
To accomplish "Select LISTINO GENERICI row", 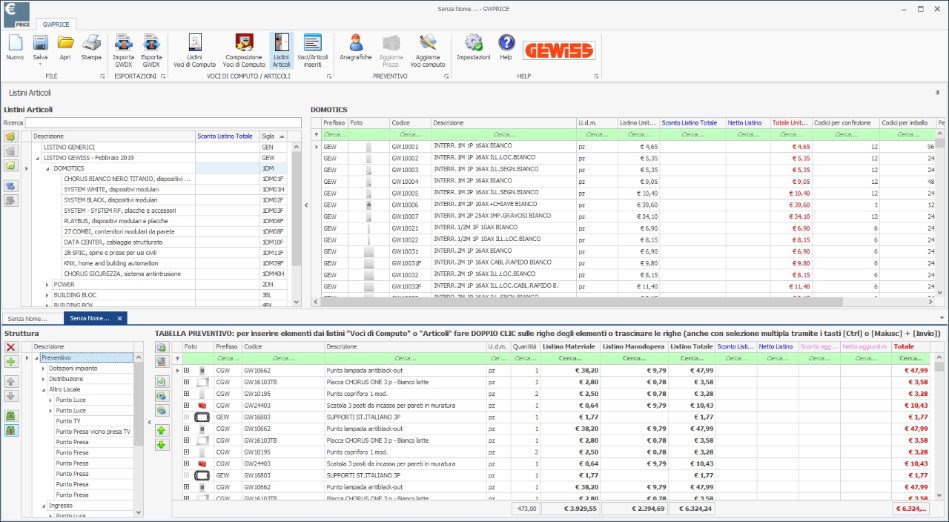I will [x=69, y=147].
